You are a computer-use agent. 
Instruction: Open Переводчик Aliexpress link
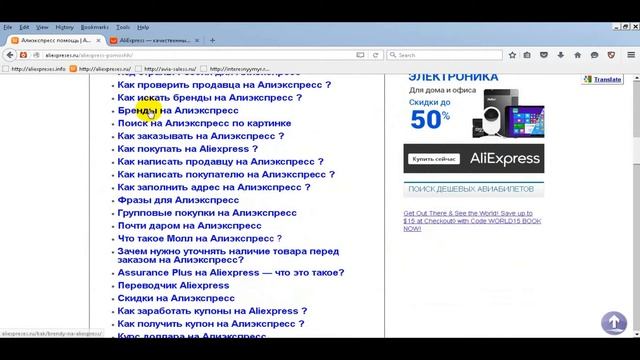173,285
